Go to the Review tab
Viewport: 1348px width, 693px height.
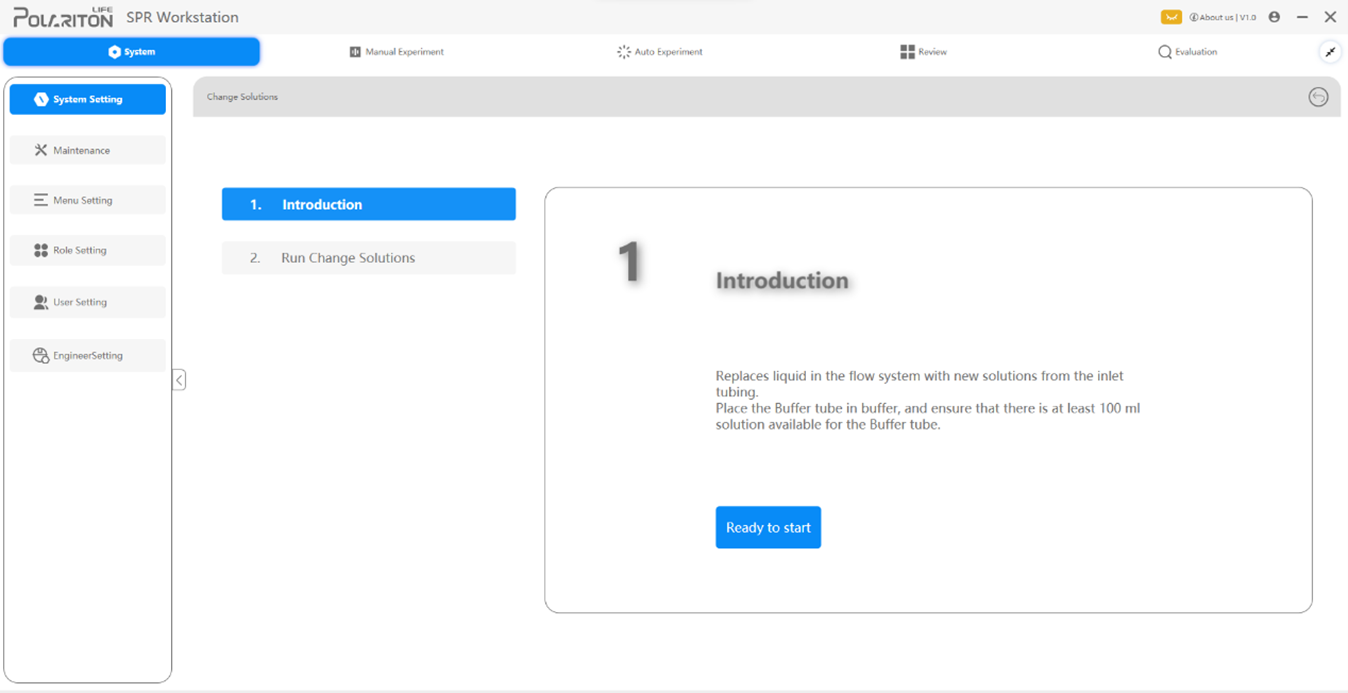(x=923, y=52)
